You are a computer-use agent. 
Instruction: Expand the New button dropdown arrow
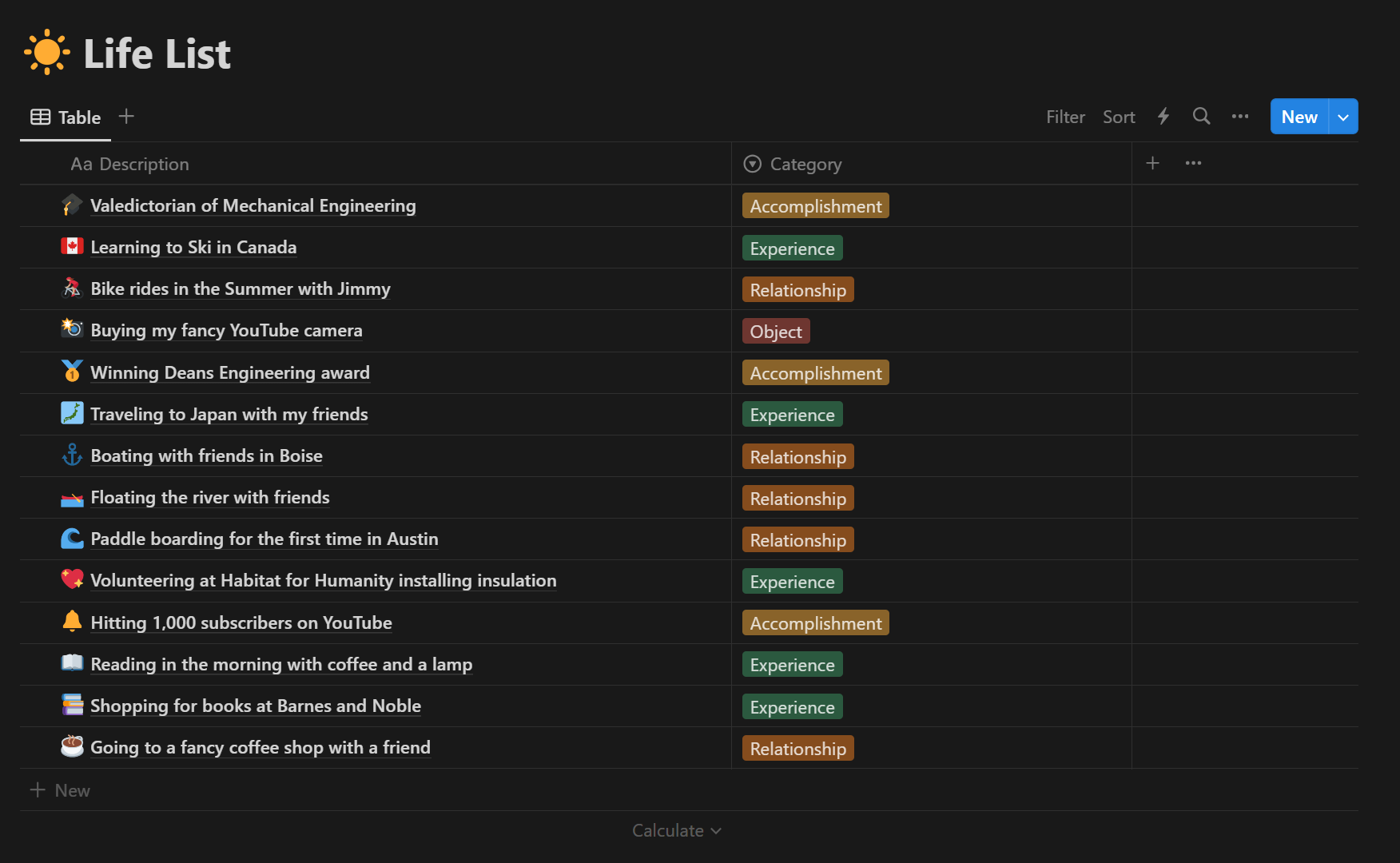coord(1343,117)
